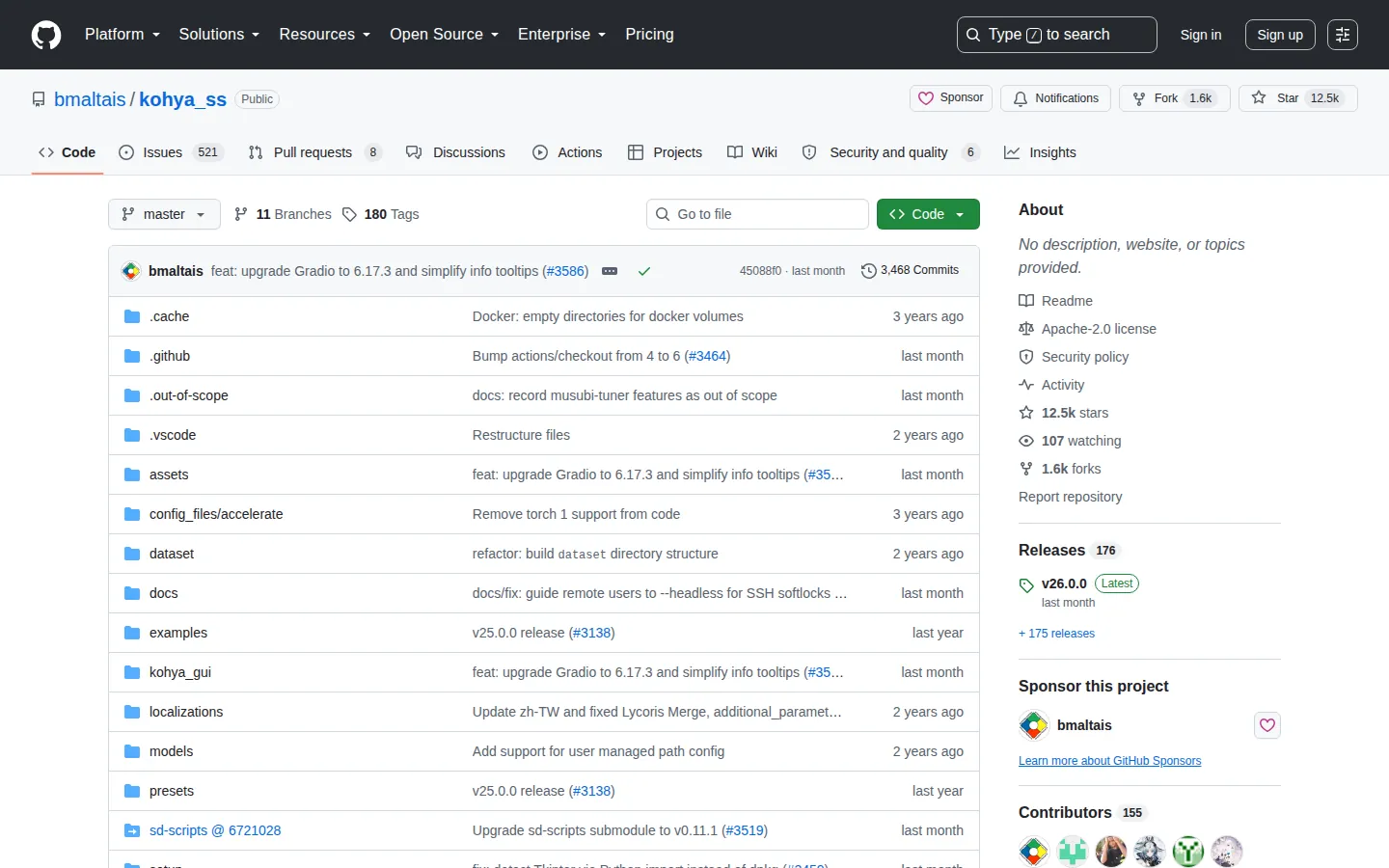Open the Insights tab
The image size is (1389, 868).
1040,152
